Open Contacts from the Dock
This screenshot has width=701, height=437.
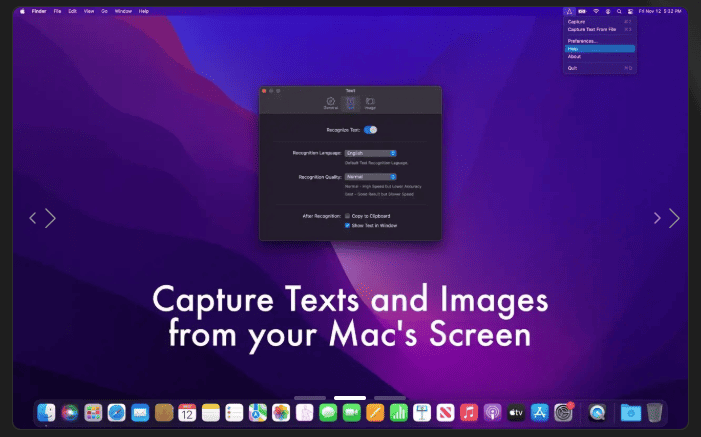pyautogui.click(x=164, y=412)
